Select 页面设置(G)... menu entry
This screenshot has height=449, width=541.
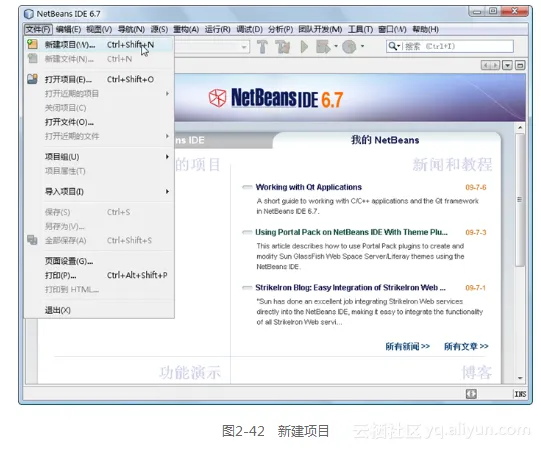click(99, 261)
